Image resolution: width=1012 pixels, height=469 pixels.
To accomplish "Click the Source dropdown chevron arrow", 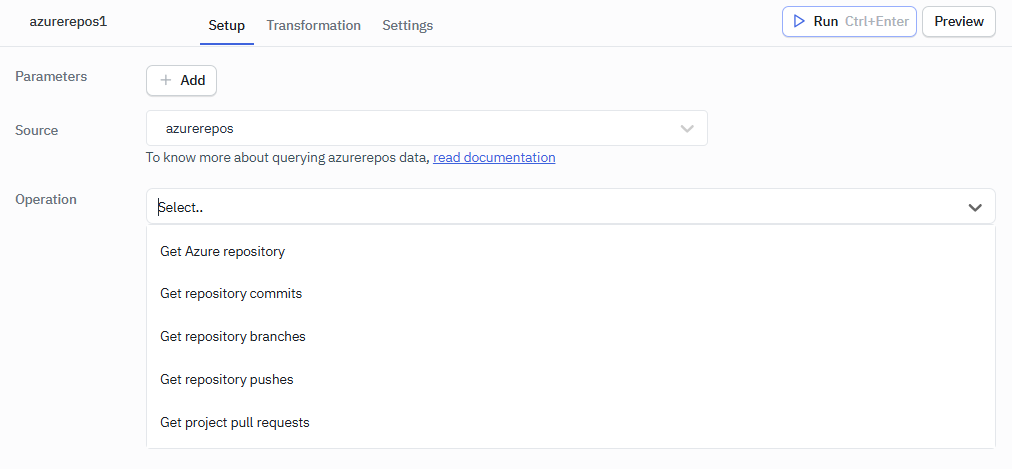I will [x=687, y=129].
